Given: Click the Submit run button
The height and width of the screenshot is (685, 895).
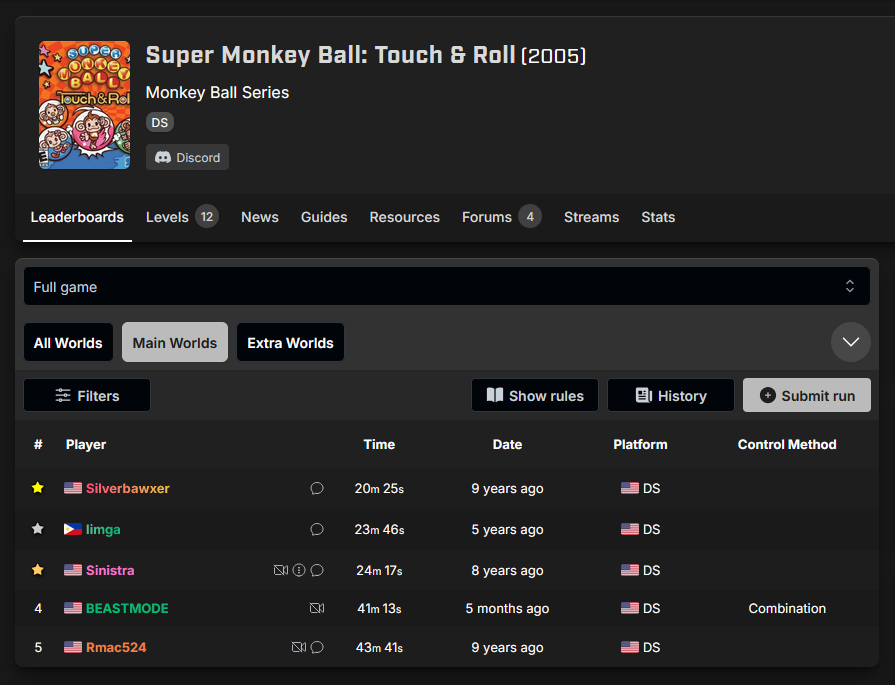Looking at the screenshot, I should point(807,396).
